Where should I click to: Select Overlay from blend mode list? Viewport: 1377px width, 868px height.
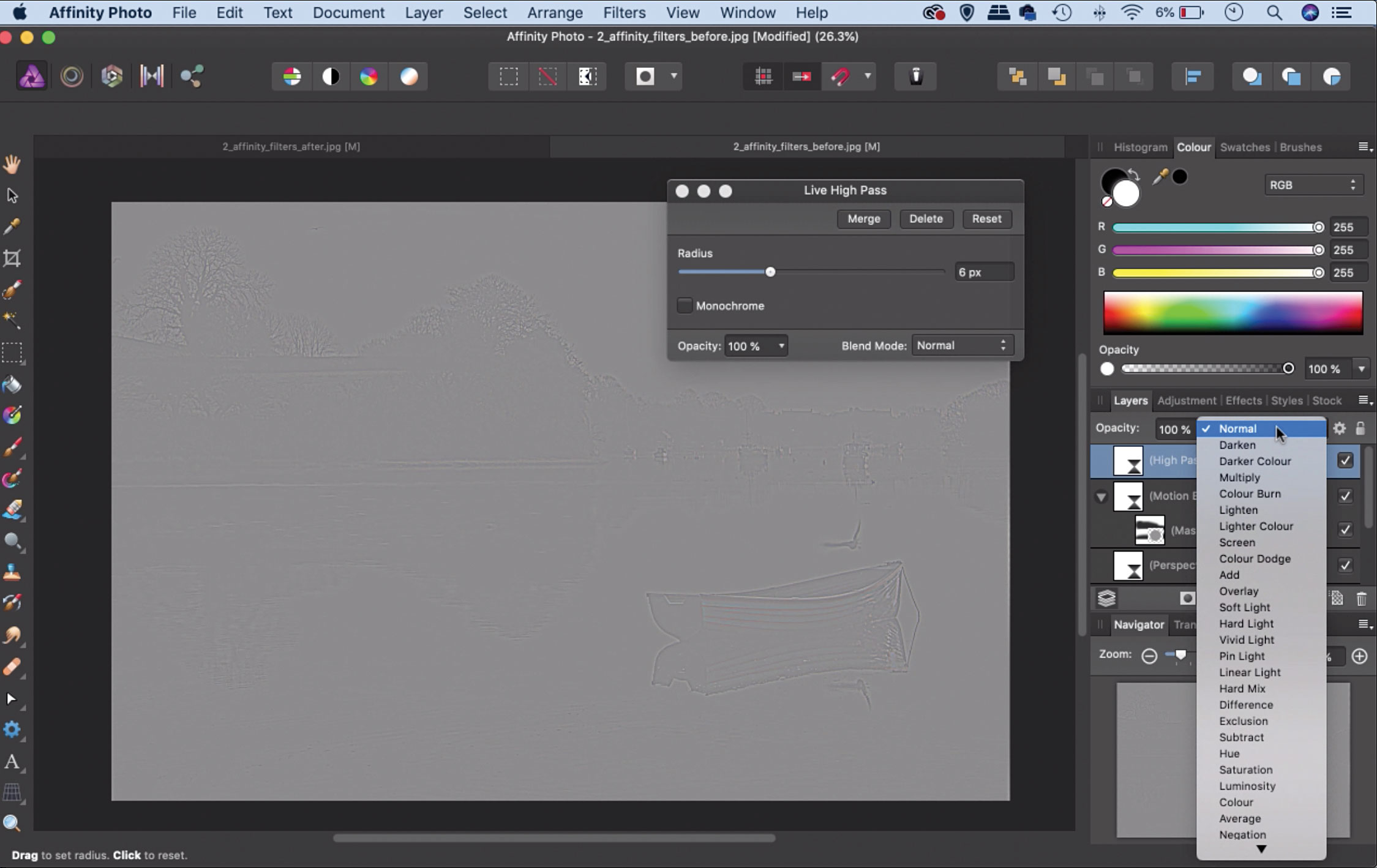1238,591
